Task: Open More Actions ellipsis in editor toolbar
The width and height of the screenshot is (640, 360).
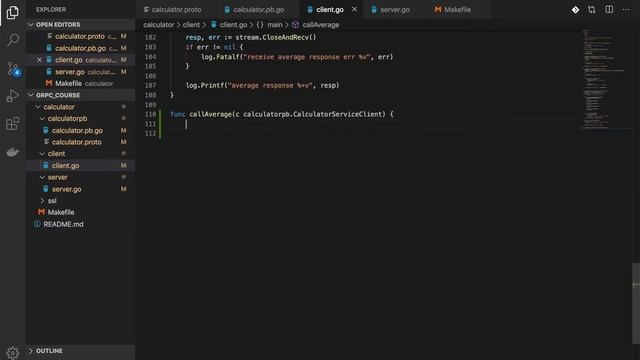Action: (x=626, y=9)
